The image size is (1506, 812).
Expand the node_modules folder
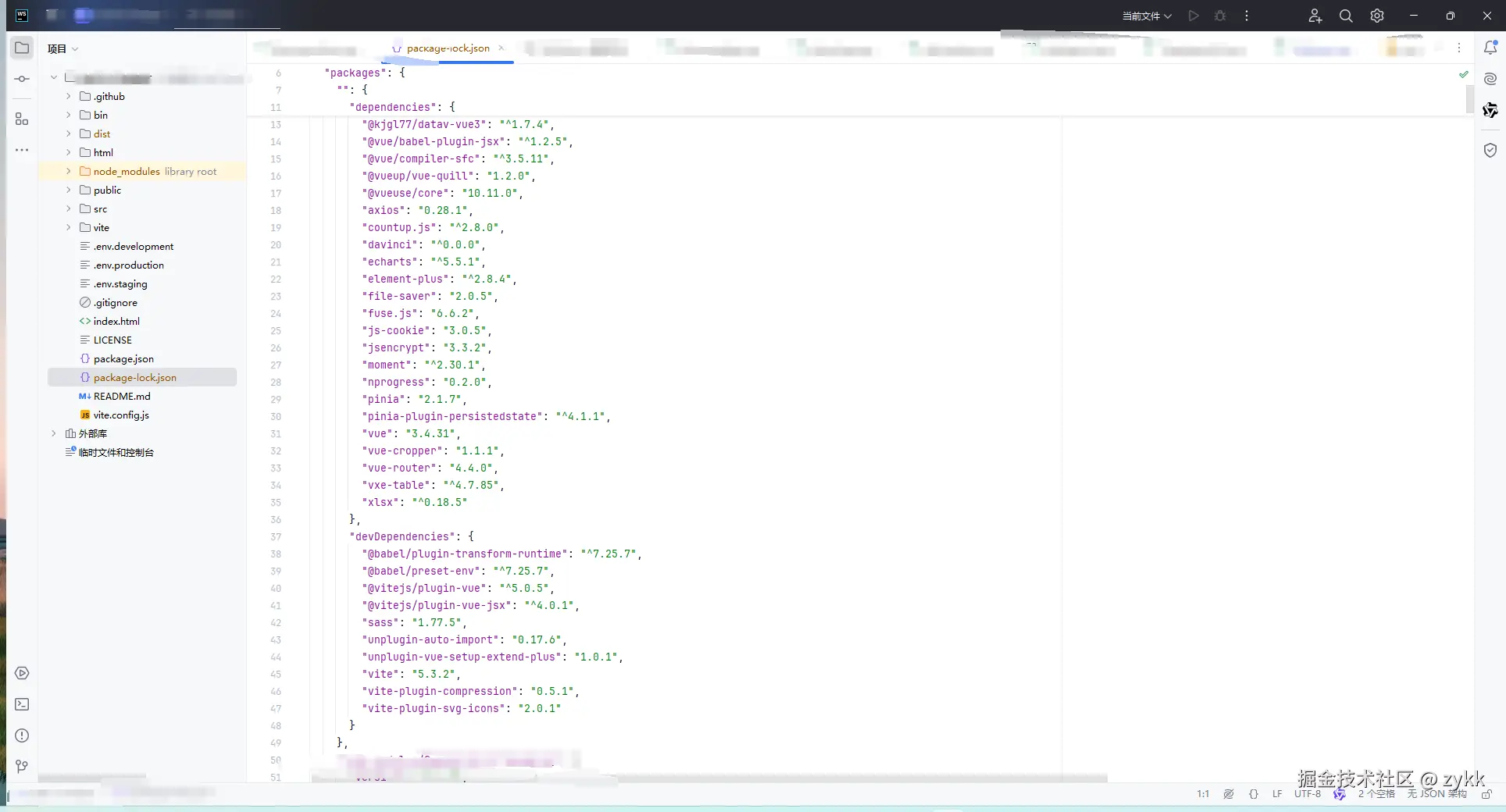(x=69, y=172)
